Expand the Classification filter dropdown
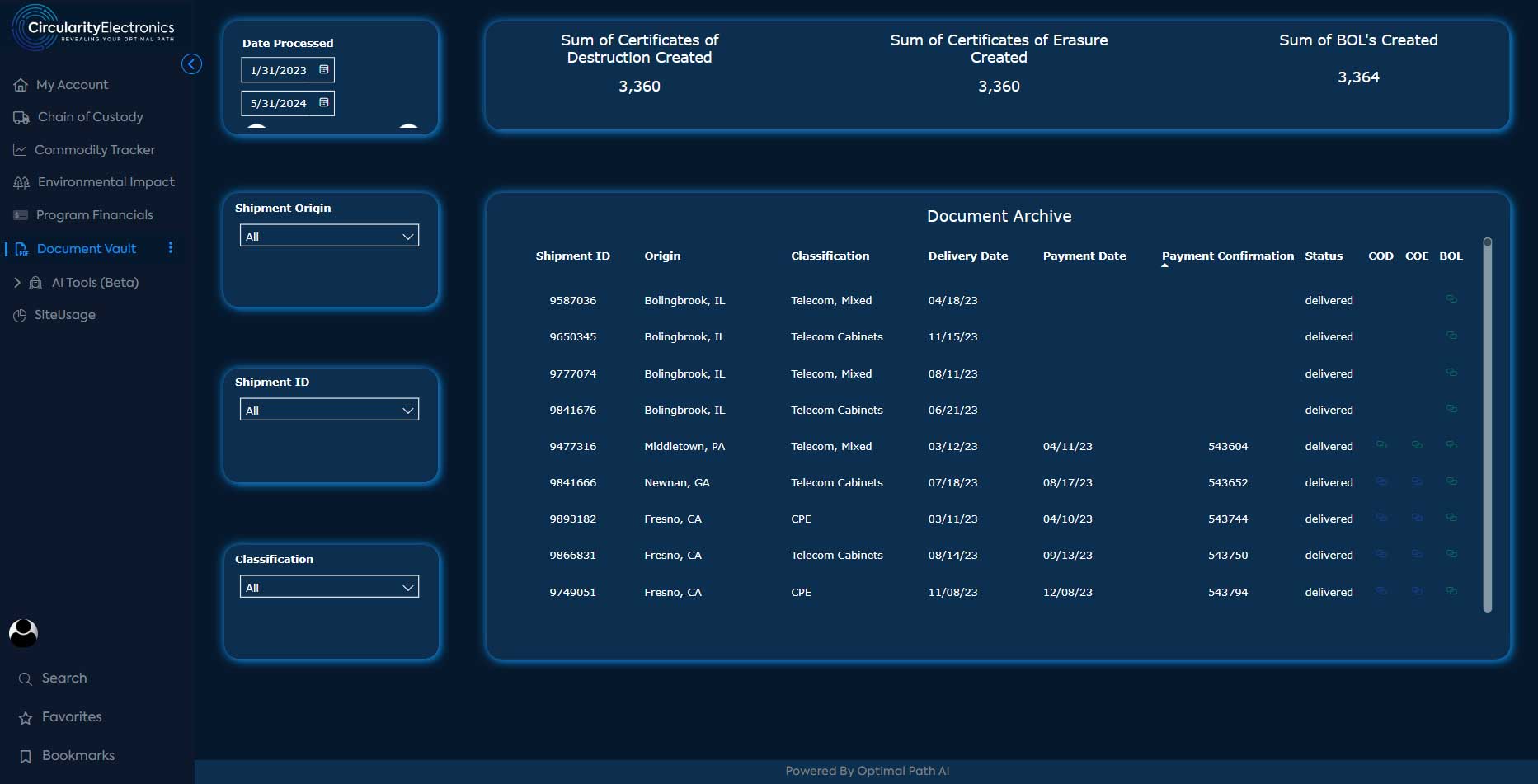 (330, 587)
